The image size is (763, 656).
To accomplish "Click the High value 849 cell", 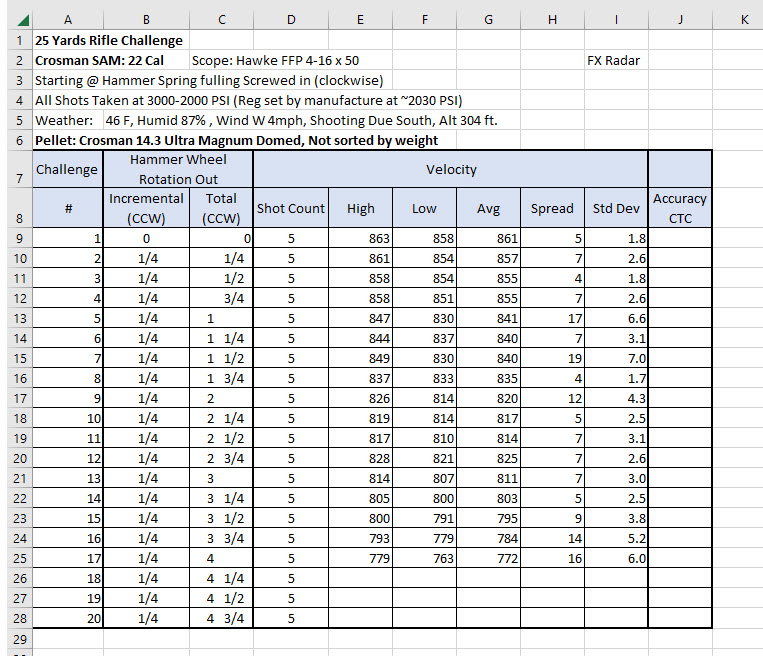I will 361,358.
